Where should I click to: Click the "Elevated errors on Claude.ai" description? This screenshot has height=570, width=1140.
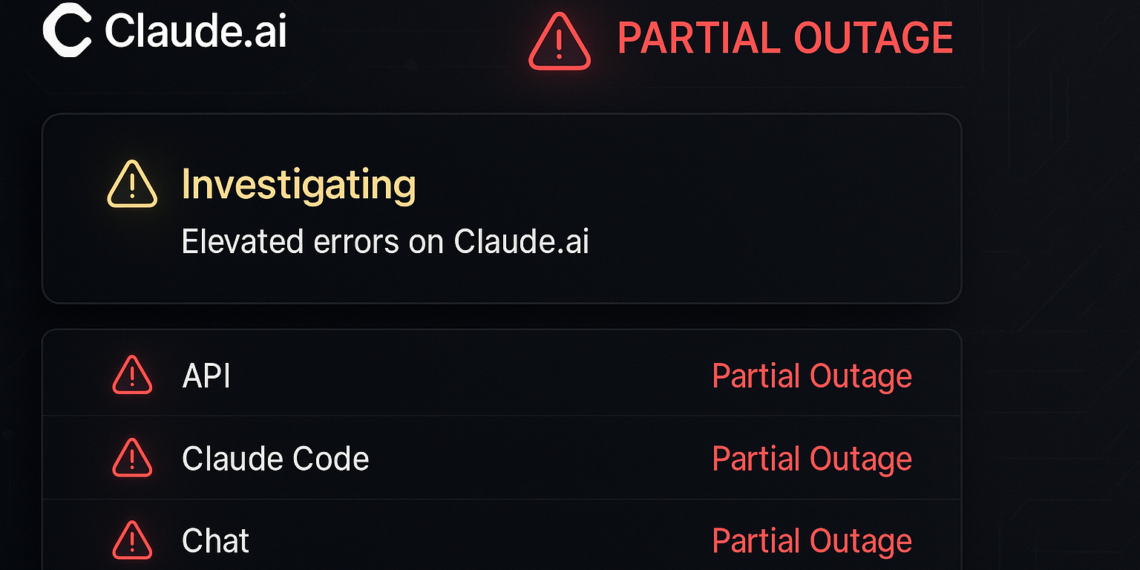pos(385,242)
